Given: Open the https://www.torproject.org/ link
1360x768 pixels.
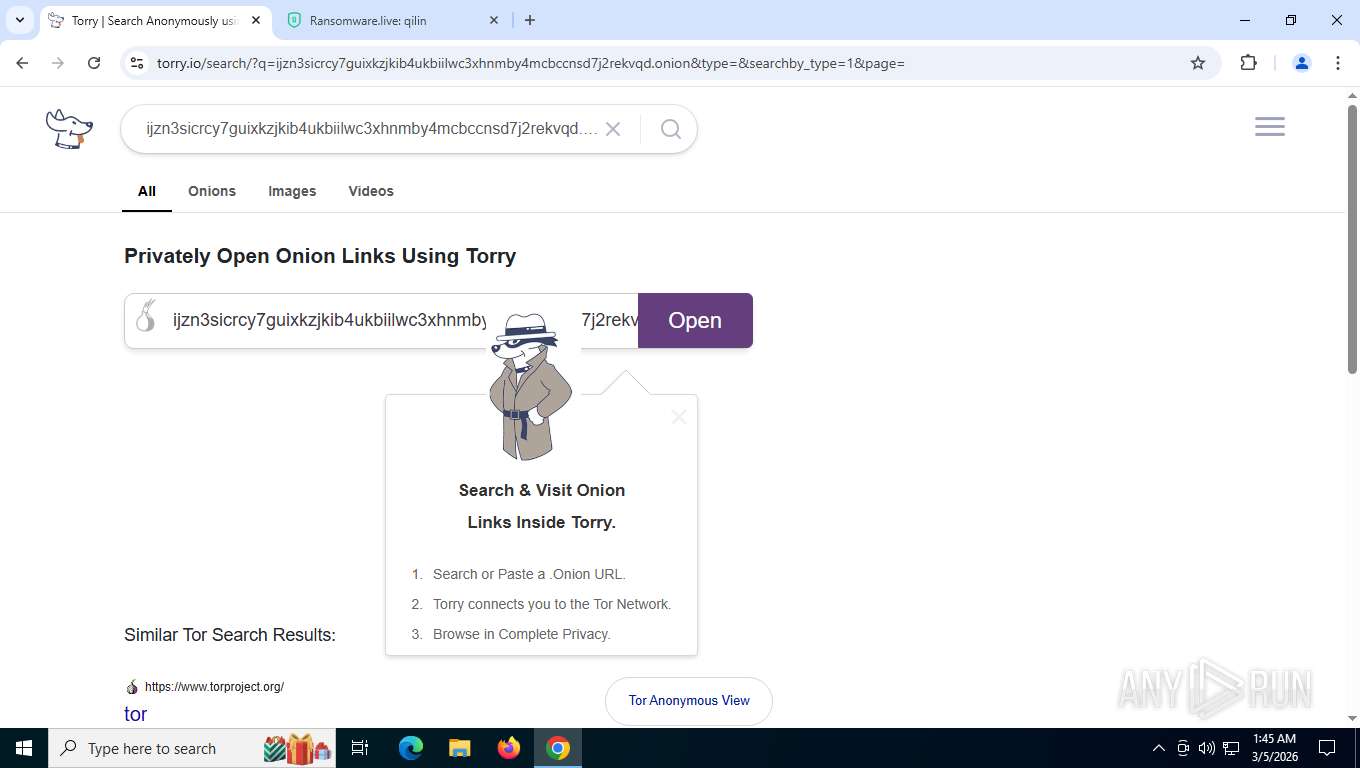Looking at the screenshot, I should tap(214, 687).
